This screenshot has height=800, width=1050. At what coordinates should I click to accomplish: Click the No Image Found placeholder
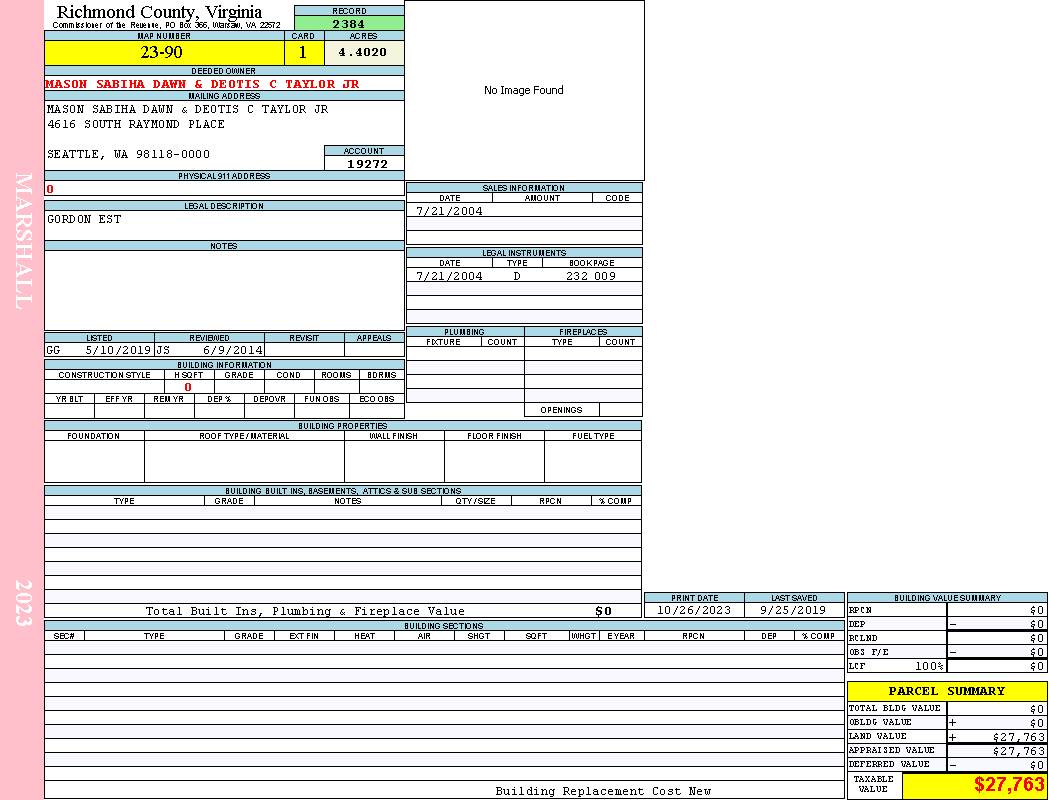pyautogui.click(x=524, y=90)
